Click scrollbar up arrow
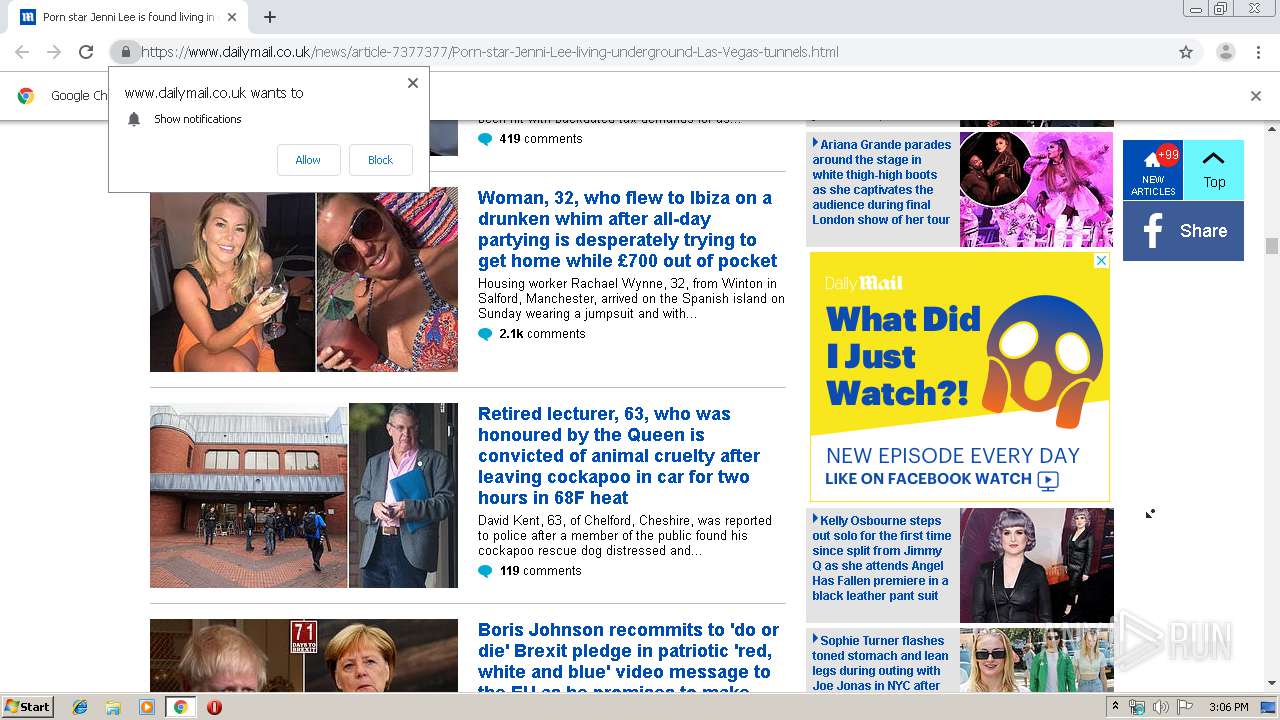 [1272, 129]
